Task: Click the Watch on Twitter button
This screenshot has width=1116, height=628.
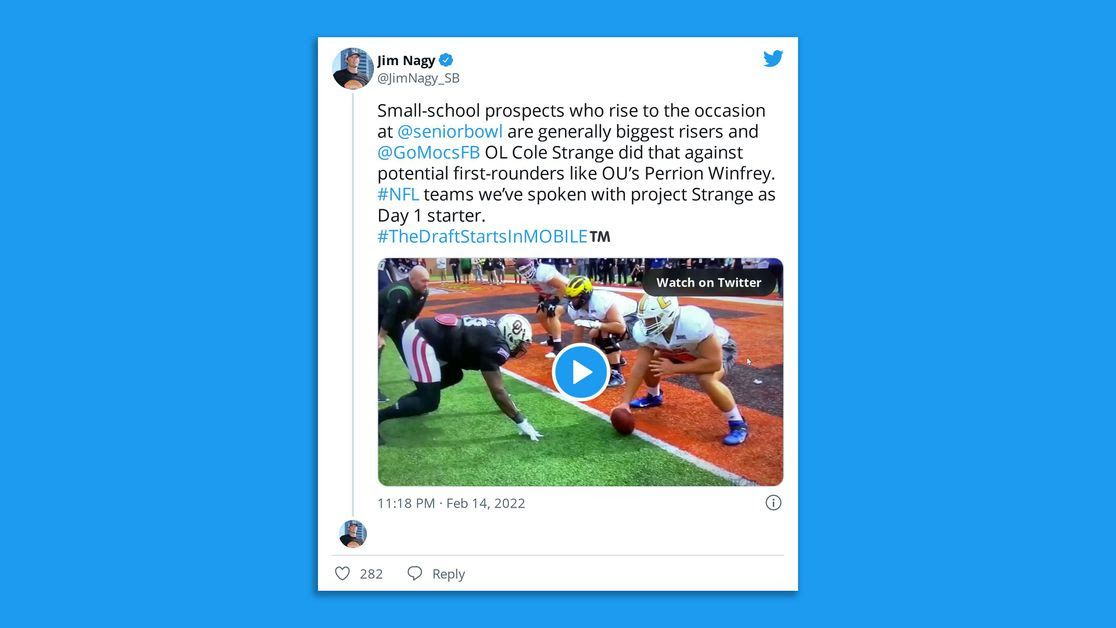Action: 709,282
